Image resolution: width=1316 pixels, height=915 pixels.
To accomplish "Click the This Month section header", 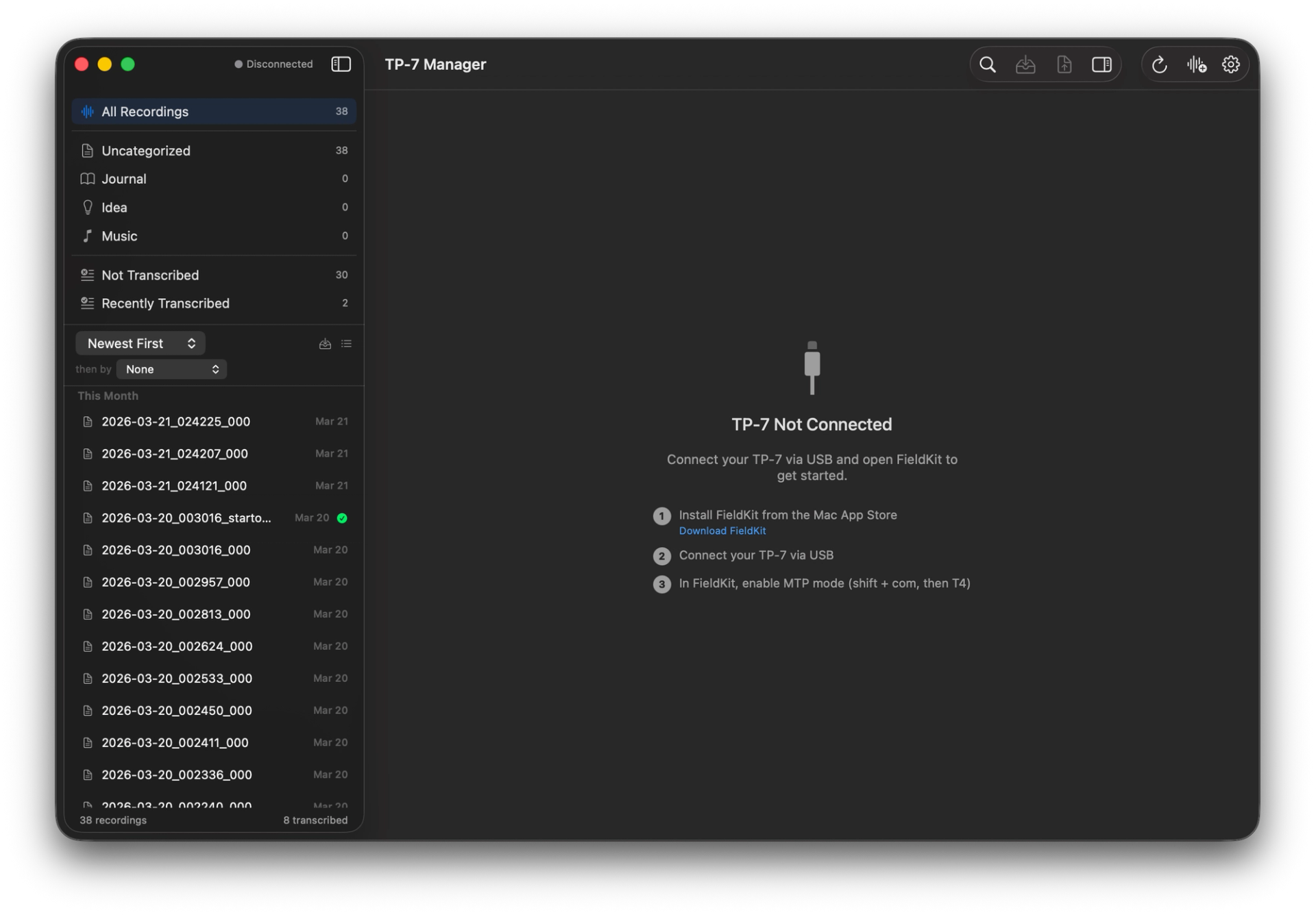I will pos(108,396).
